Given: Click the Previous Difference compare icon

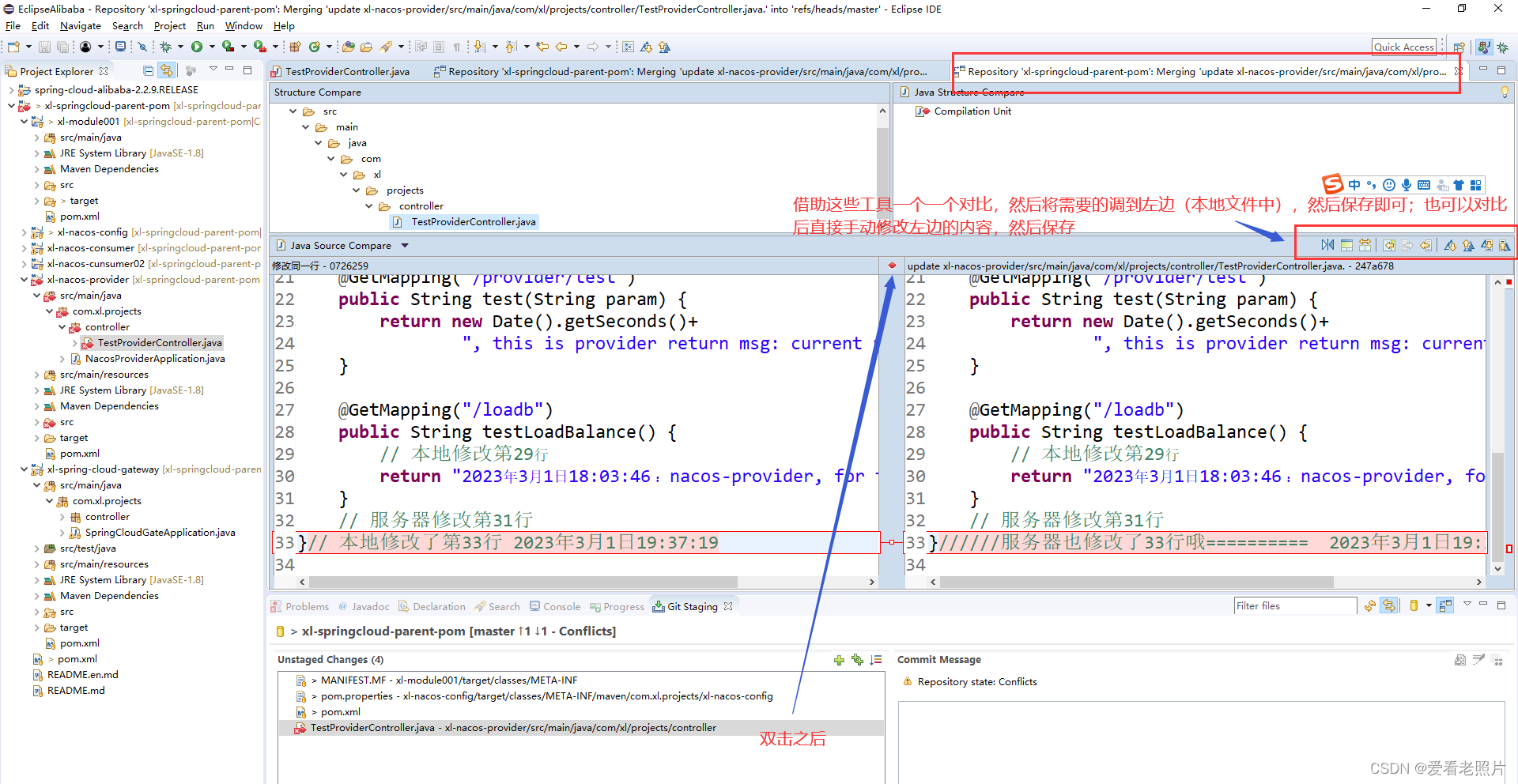Looking at the screenshot, I should [1468, 245].
